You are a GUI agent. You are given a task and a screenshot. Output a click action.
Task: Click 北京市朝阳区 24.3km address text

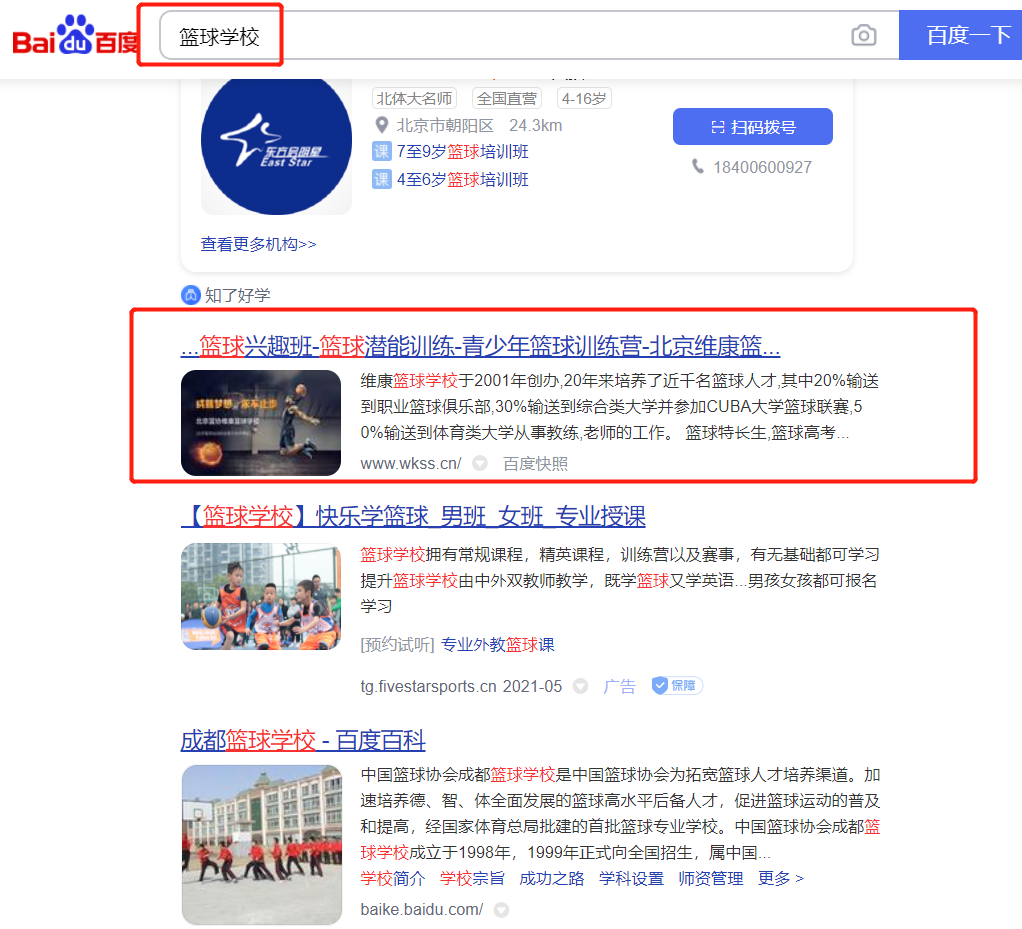pos(479,125)
